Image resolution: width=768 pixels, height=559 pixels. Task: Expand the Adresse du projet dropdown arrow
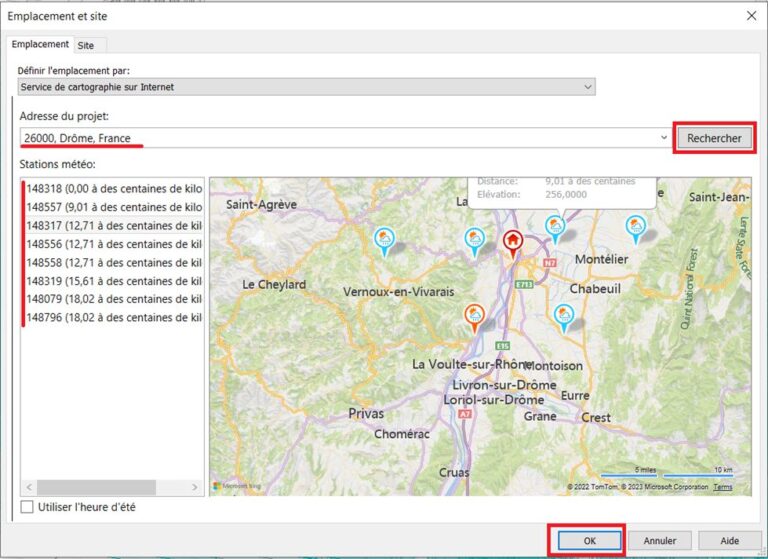click(x=664, y=138)
